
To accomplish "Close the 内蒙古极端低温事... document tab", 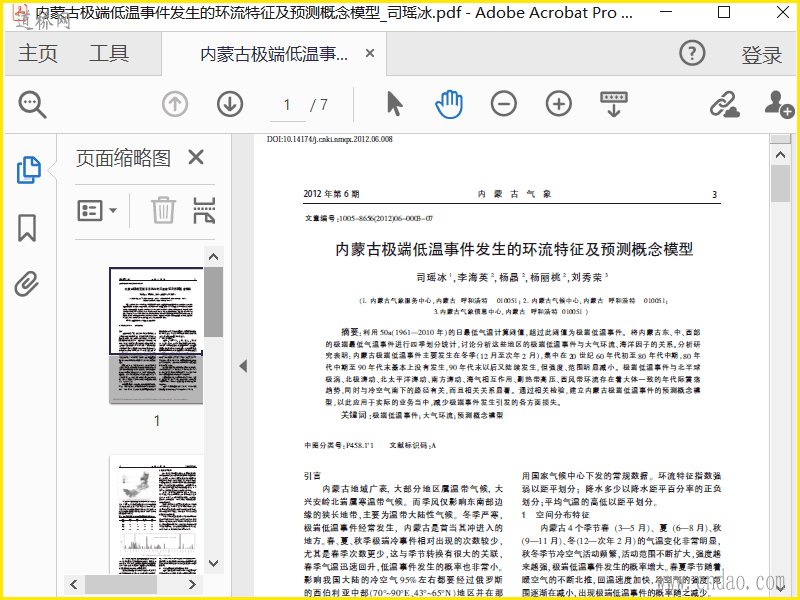I will [370, 53].
